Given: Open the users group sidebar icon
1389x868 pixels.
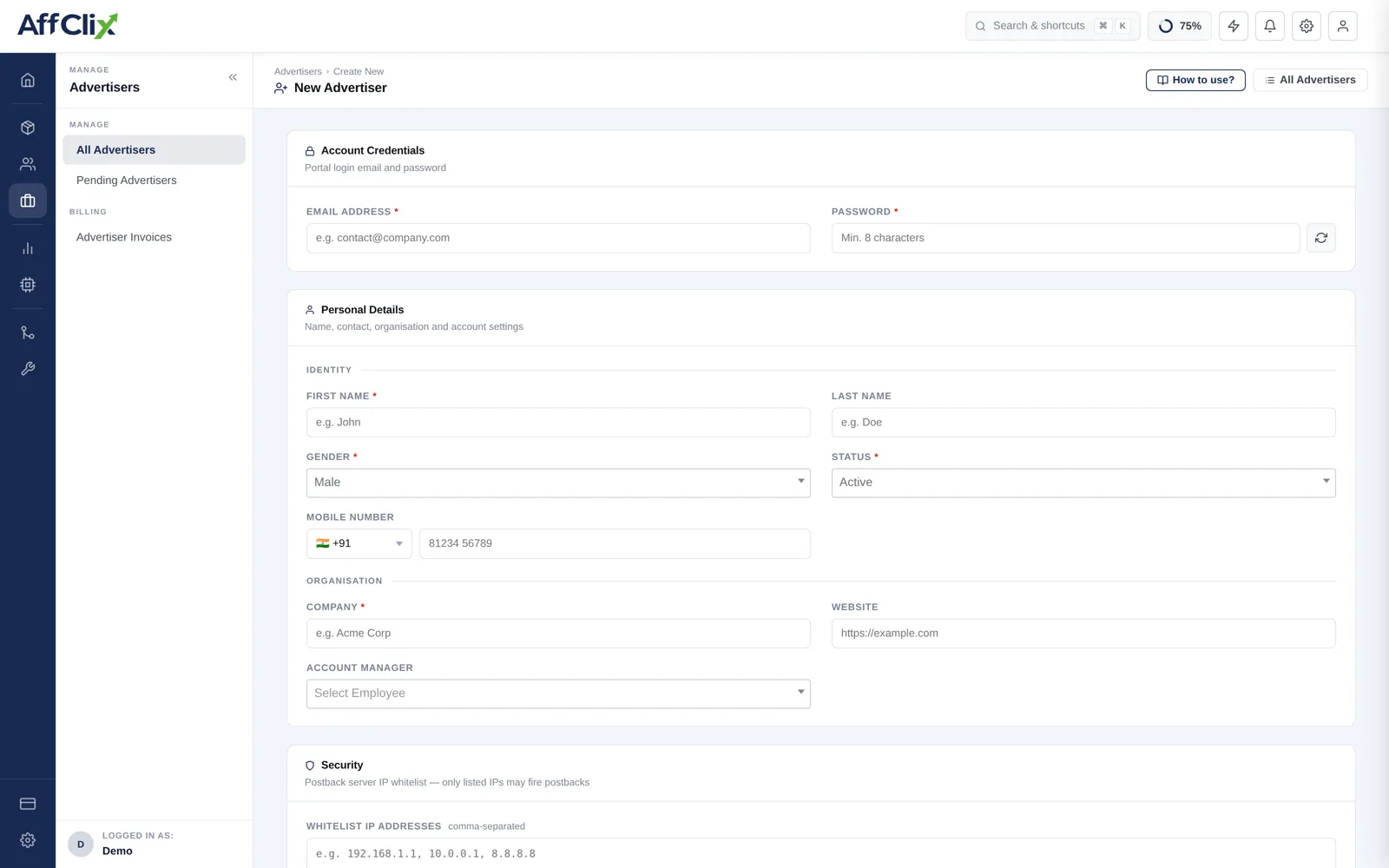Looking at the screenshot, I should tap(28, 164).
